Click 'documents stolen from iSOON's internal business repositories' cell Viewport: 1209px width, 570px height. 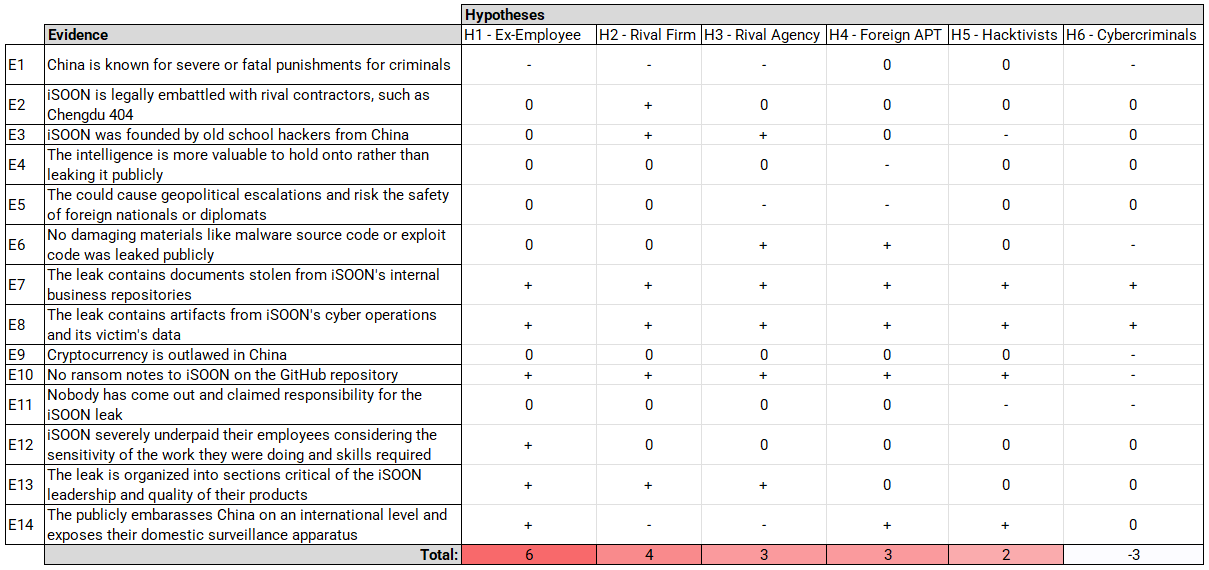253,285
